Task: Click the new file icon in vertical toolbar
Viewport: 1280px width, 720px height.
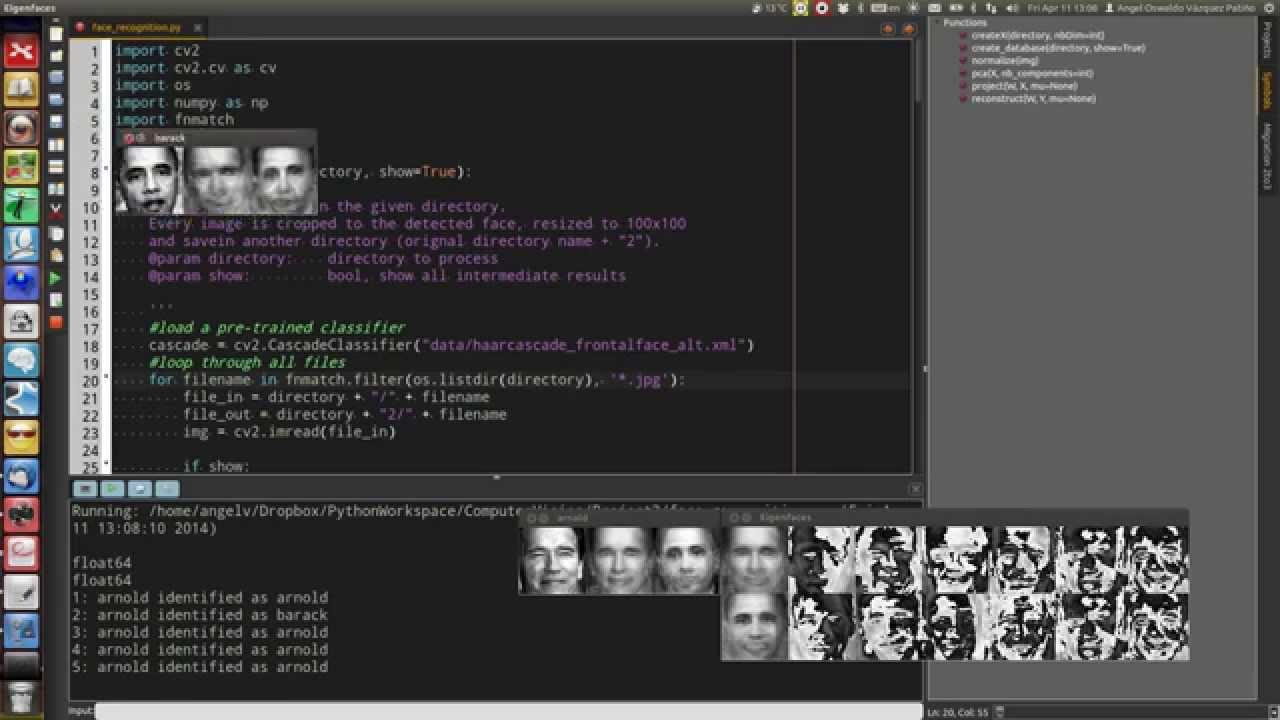Action: coord(56,34)
